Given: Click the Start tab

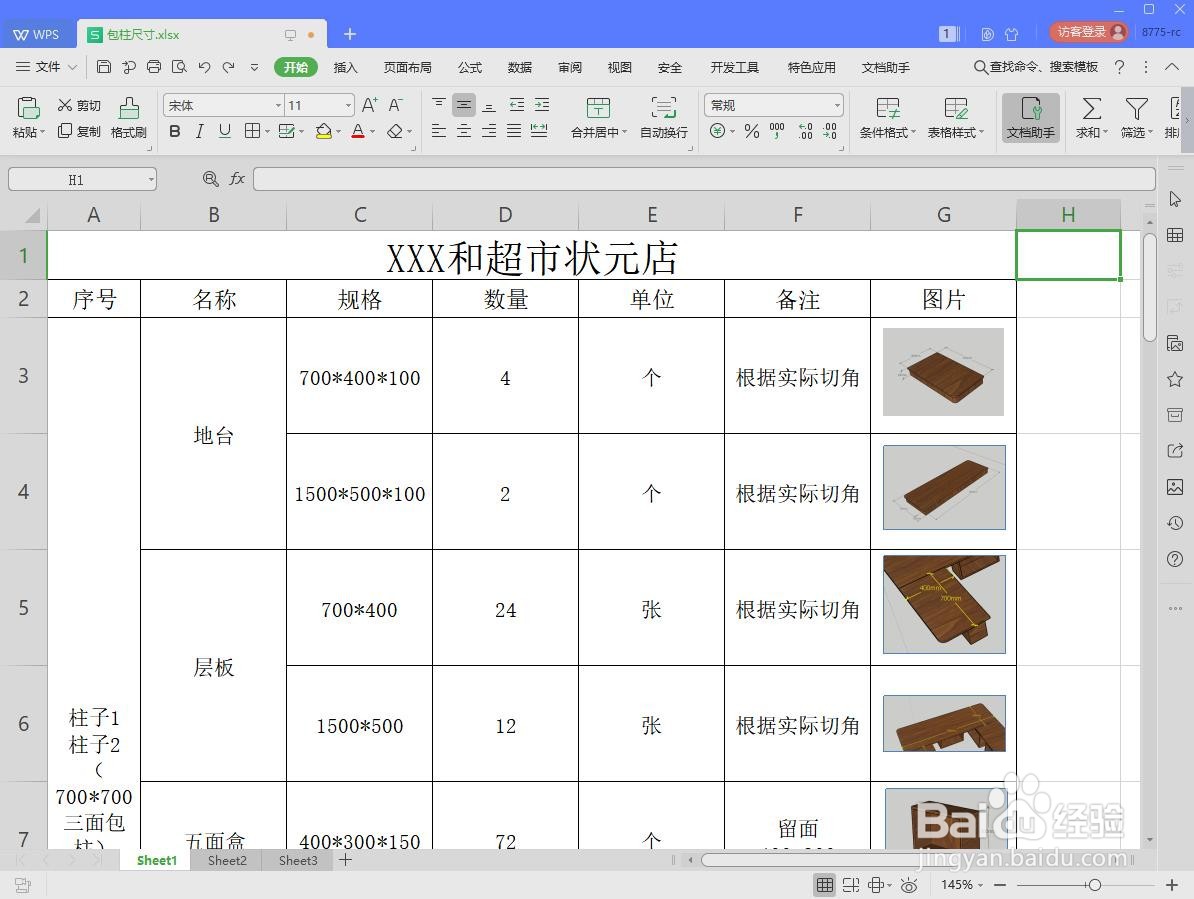Looking at the screenshot, I should (295, 67).
